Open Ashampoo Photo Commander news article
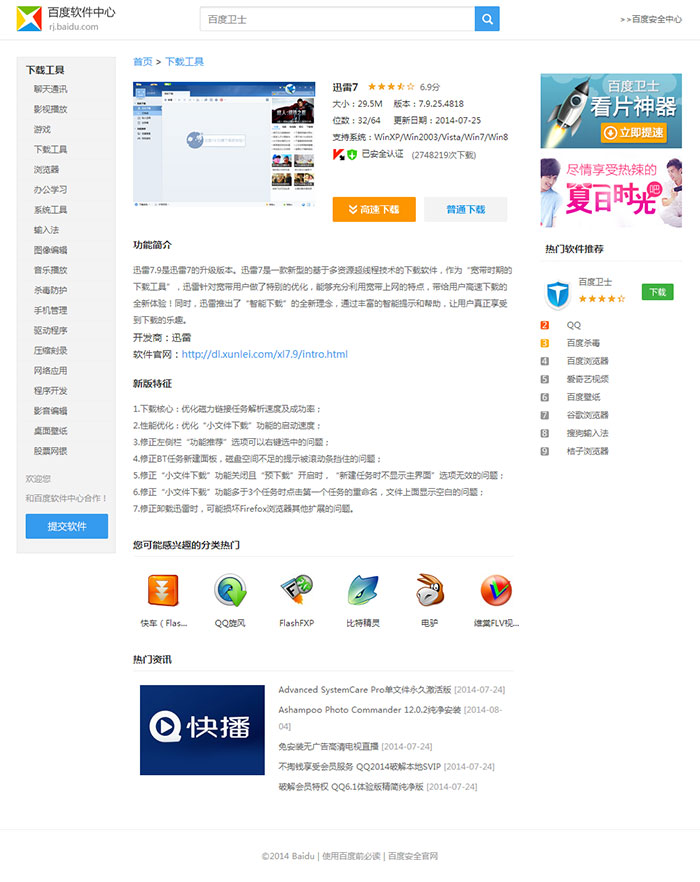 370,710
